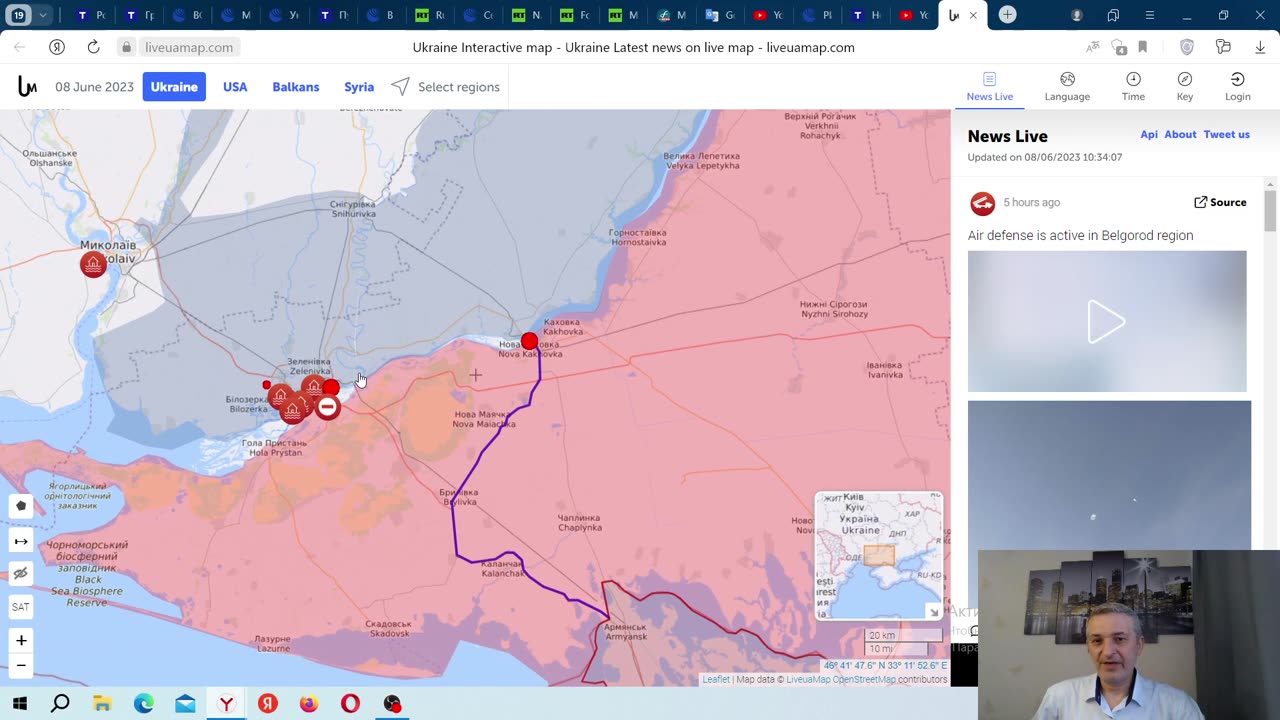Image resolution: width=1280 pixels, height=720 pixels.
Task: Zoom out the map with minus
Action: pos(21,665)
